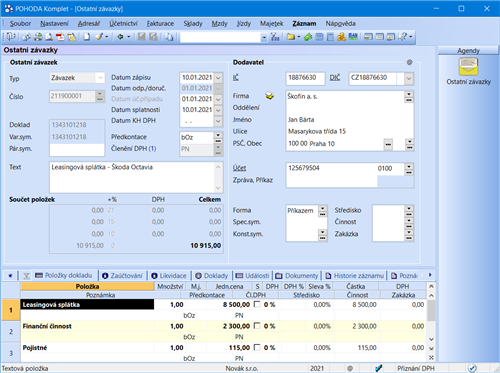Click the Agendy panel header button
Image resolution: width=500 pixels, height=373 pixels.
click(468, 51)
